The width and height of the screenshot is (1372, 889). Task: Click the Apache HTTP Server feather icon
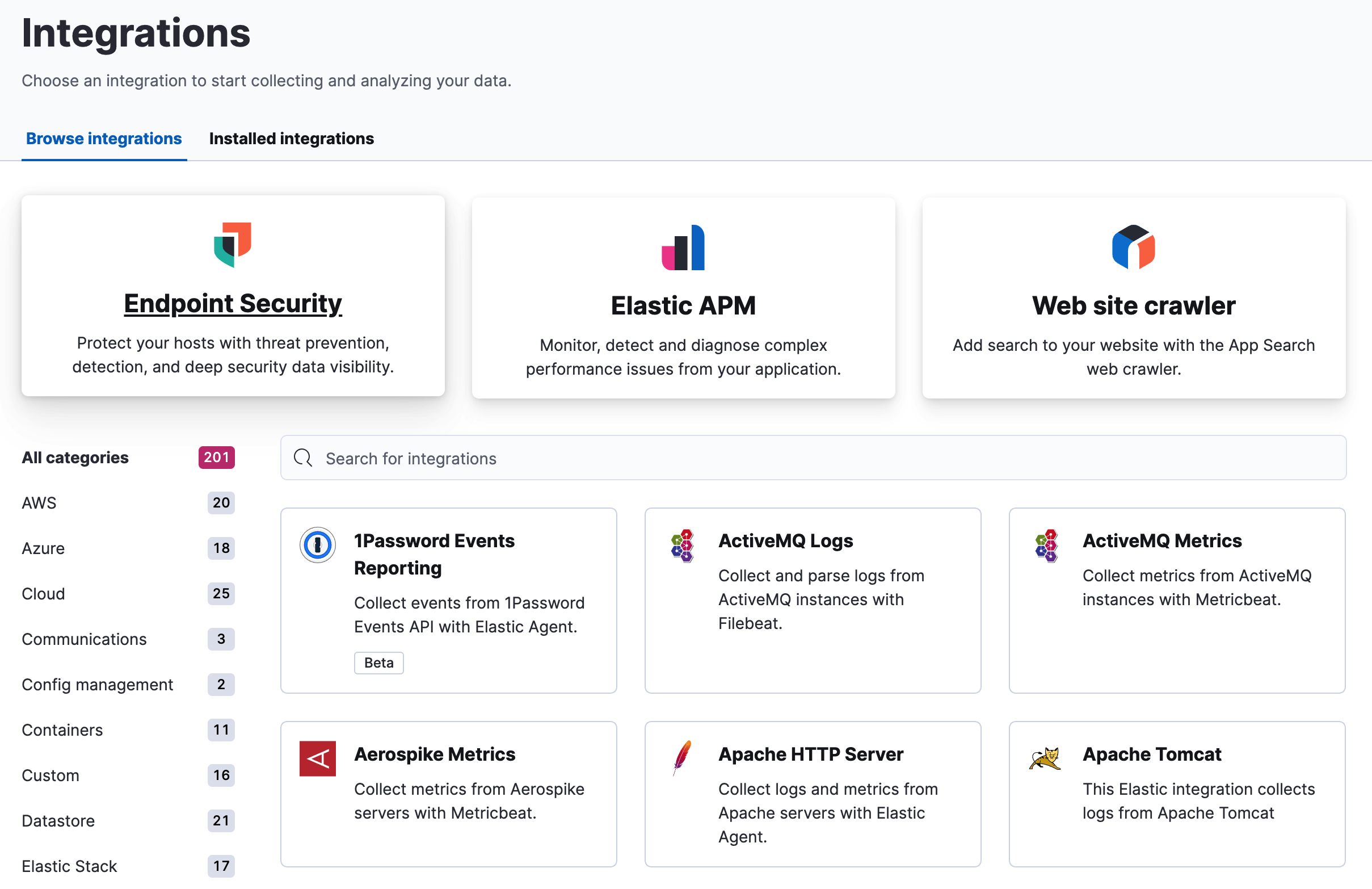pyautogui.click(x=683, y=758)
